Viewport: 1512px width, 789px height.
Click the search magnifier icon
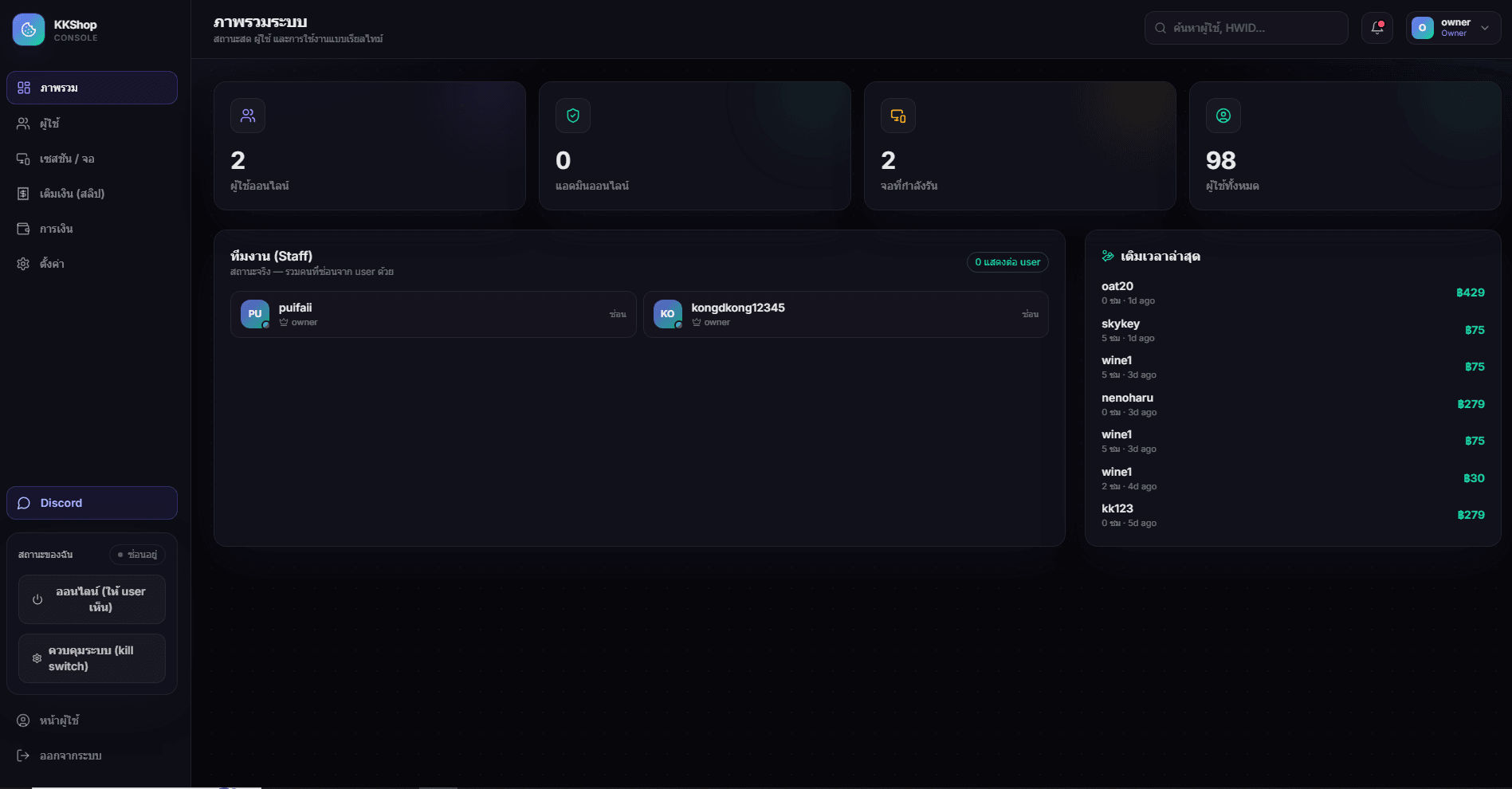coord(1161,28)
